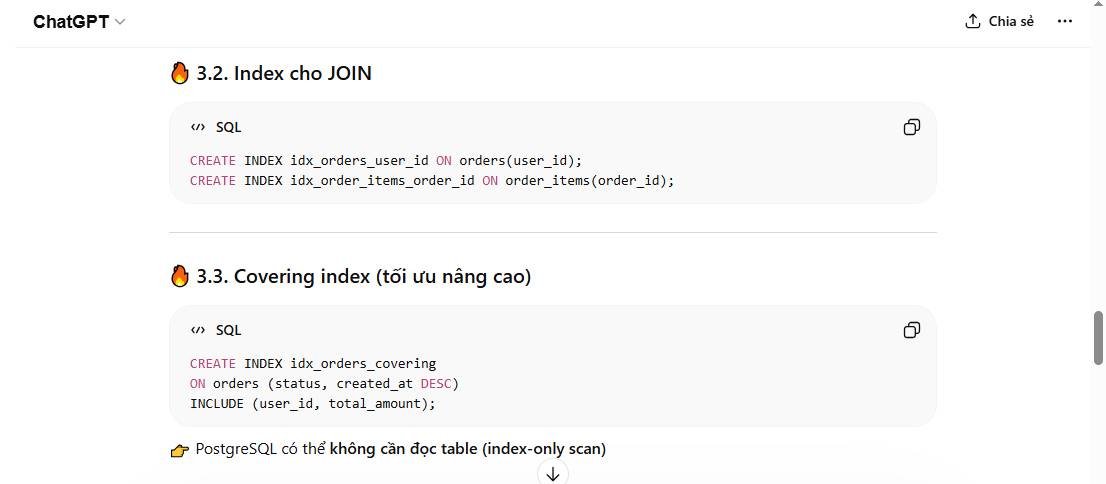Click the code icon in the first SQL block

click(x=198, y=127)
